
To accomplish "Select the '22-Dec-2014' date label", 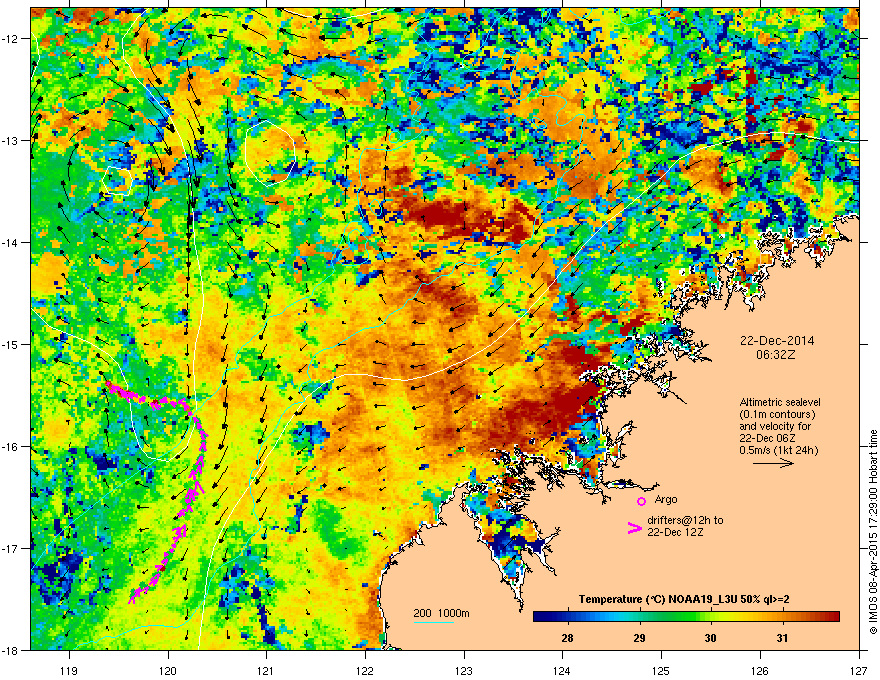I will coord(777,341).
